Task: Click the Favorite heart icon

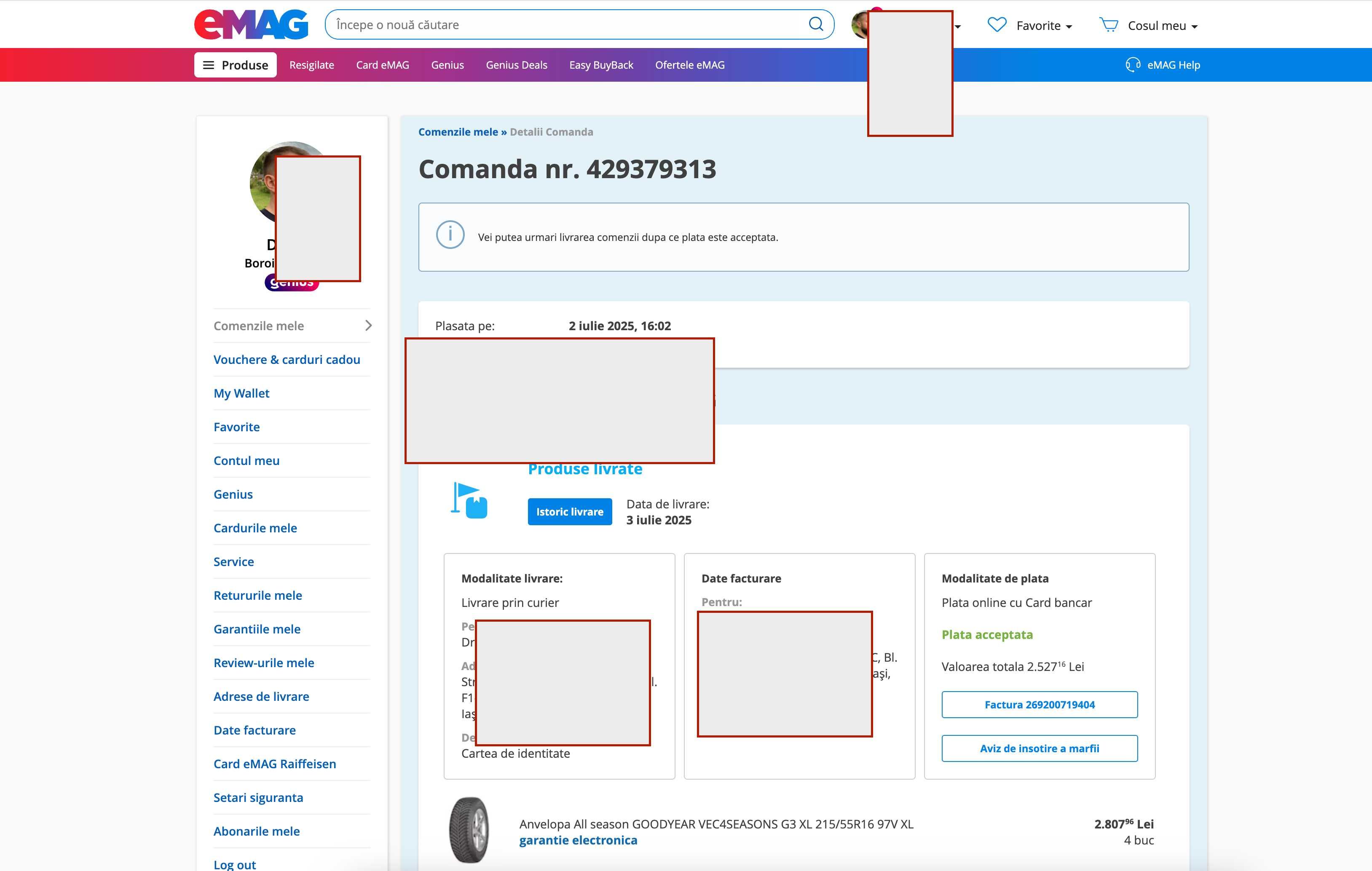Action: pos(997,25)
